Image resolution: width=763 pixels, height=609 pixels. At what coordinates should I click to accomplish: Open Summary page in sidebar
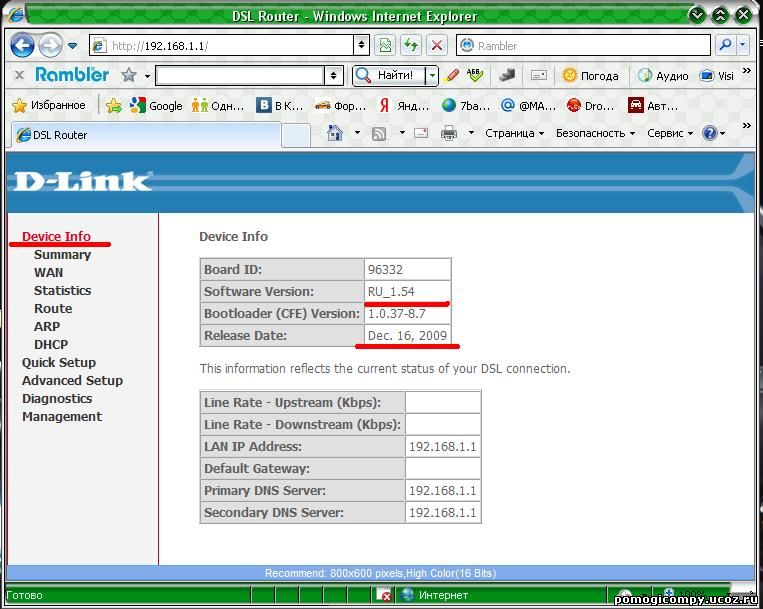coord(62,254)
